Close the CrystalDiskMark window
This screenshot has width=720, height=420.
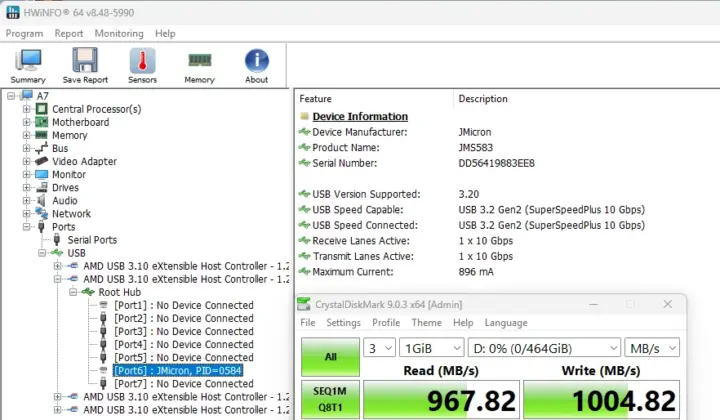coord(668,304)
